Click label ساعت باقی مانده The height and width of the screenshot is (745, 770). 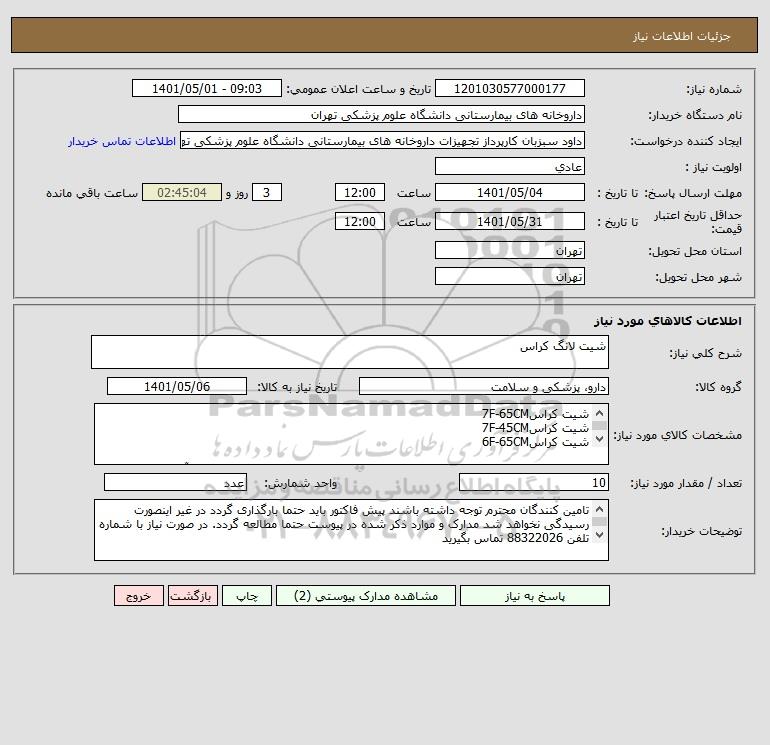92,193
